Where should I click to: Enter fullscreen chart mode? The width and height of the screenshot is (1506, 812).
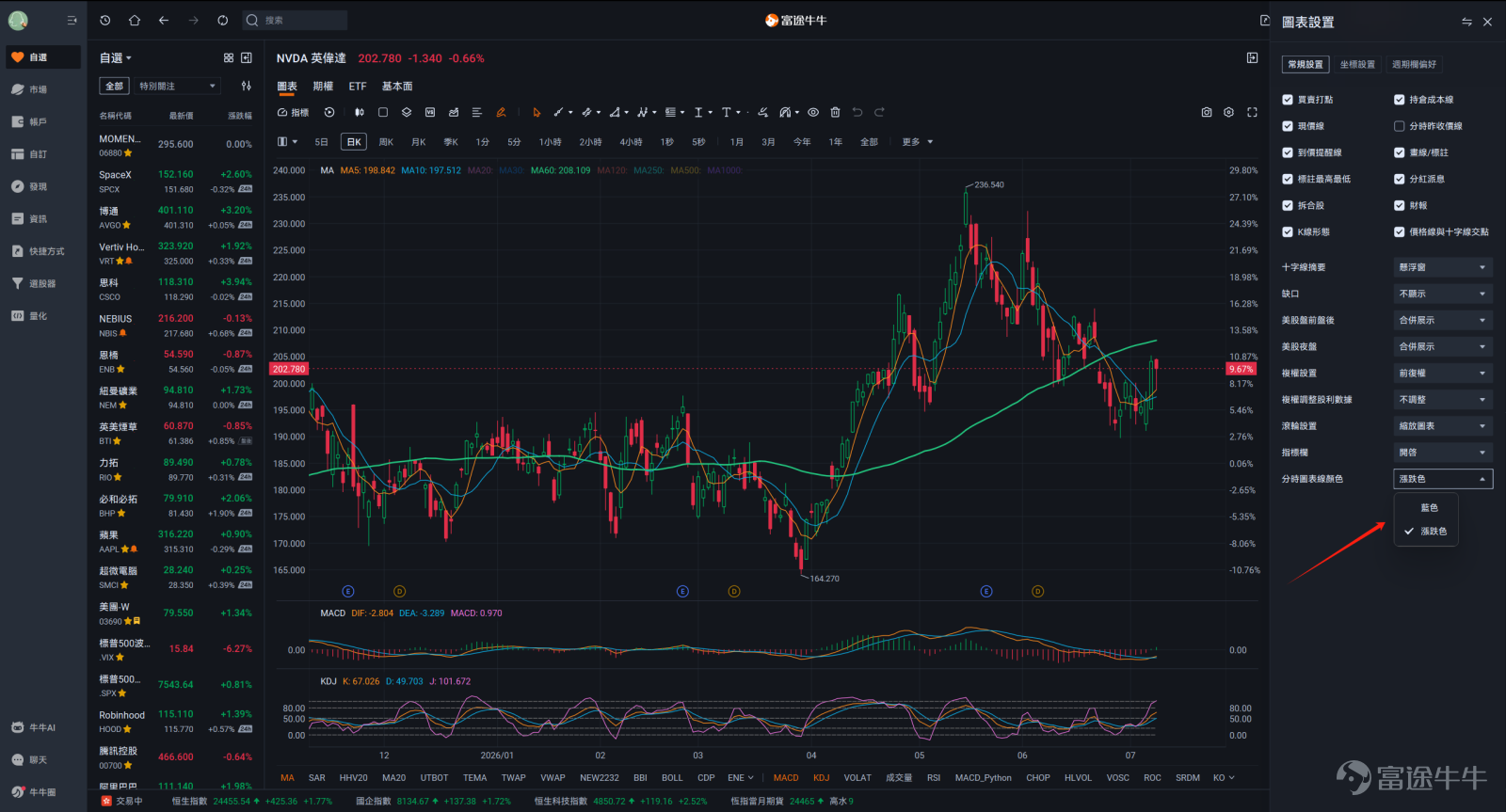point(1252,113)
